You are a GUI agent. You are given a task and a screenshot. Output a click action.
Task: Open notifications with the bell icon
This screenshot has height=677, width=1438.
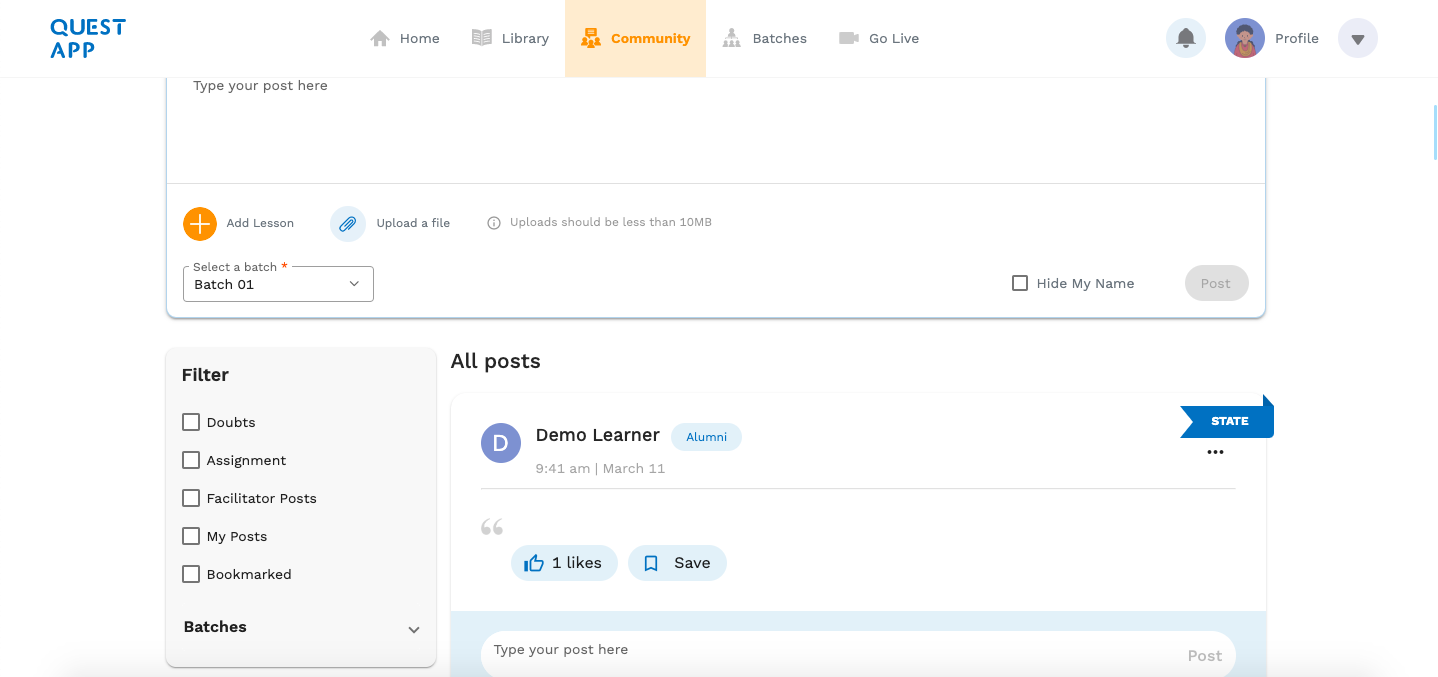point(1185,39)
